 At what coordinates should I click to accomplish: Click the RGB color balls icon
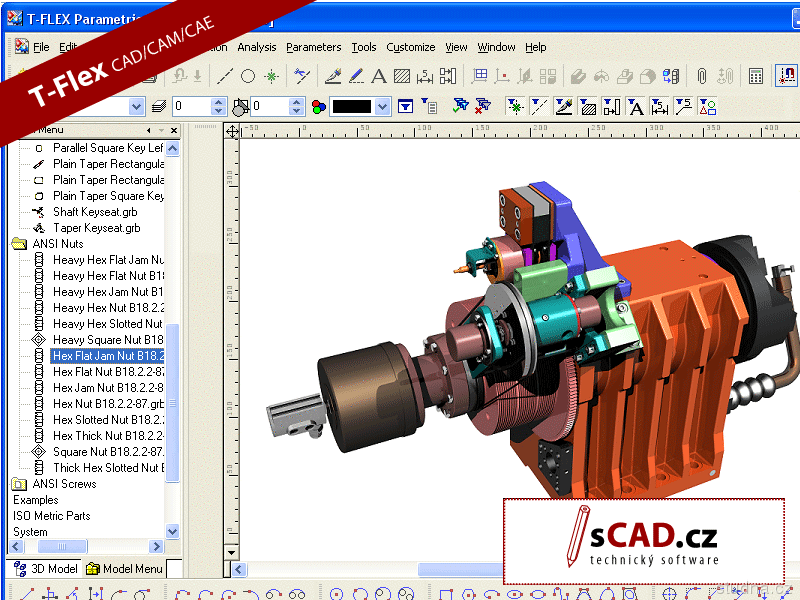coord(319,107)
